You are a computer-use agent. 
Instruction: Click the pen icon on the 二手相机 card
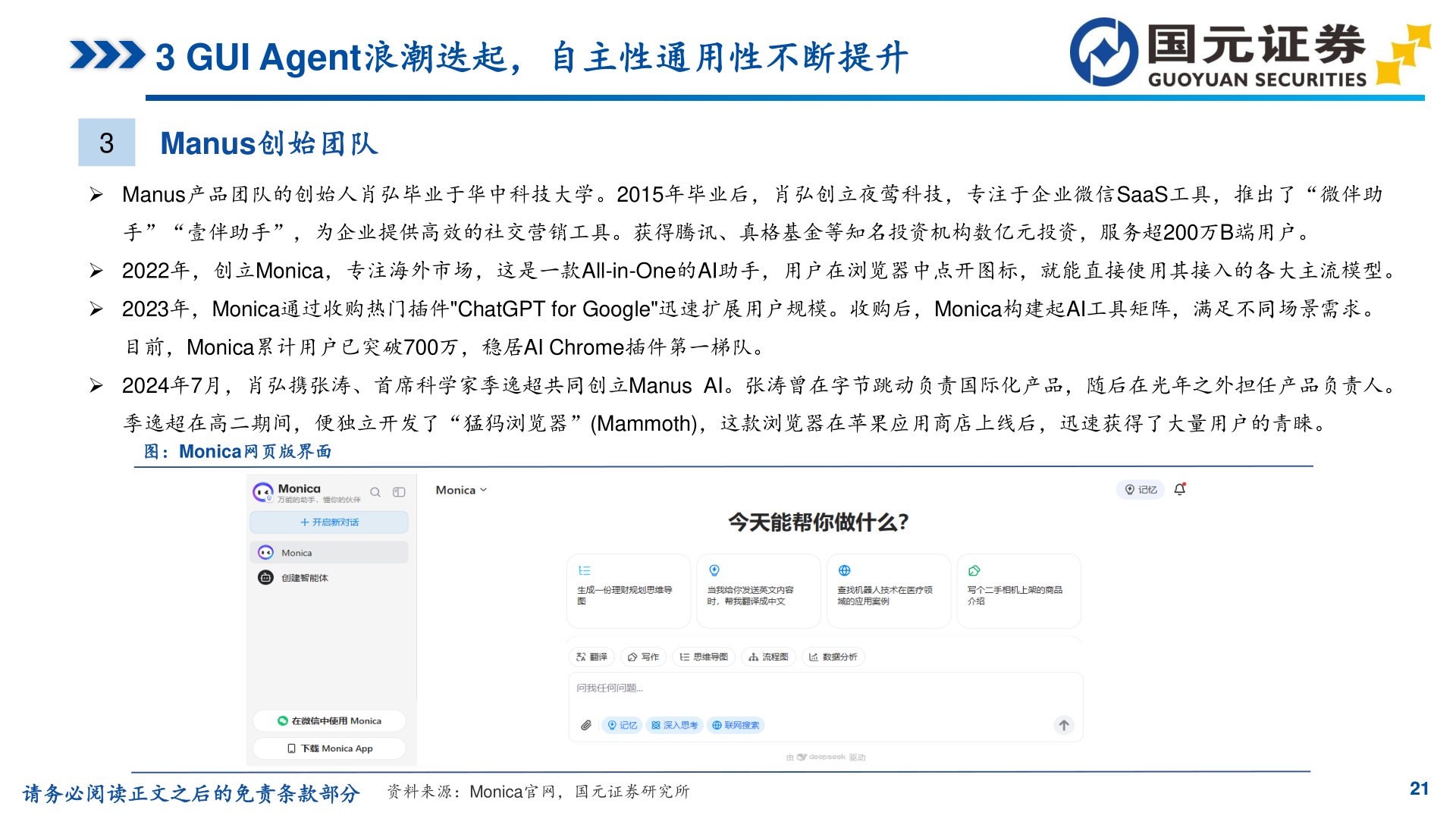click(x=974, y=570)
